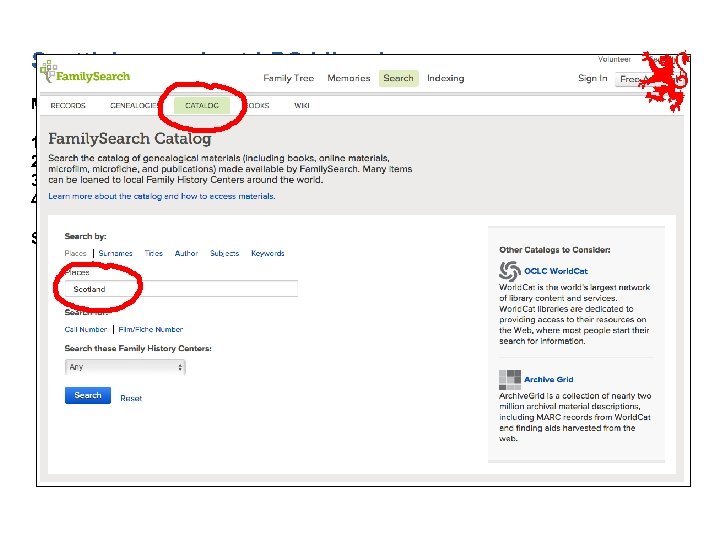This screenshot has width=720, height=540.
Task: Open the OCLC WorldCat link
Action: point(556,271)
